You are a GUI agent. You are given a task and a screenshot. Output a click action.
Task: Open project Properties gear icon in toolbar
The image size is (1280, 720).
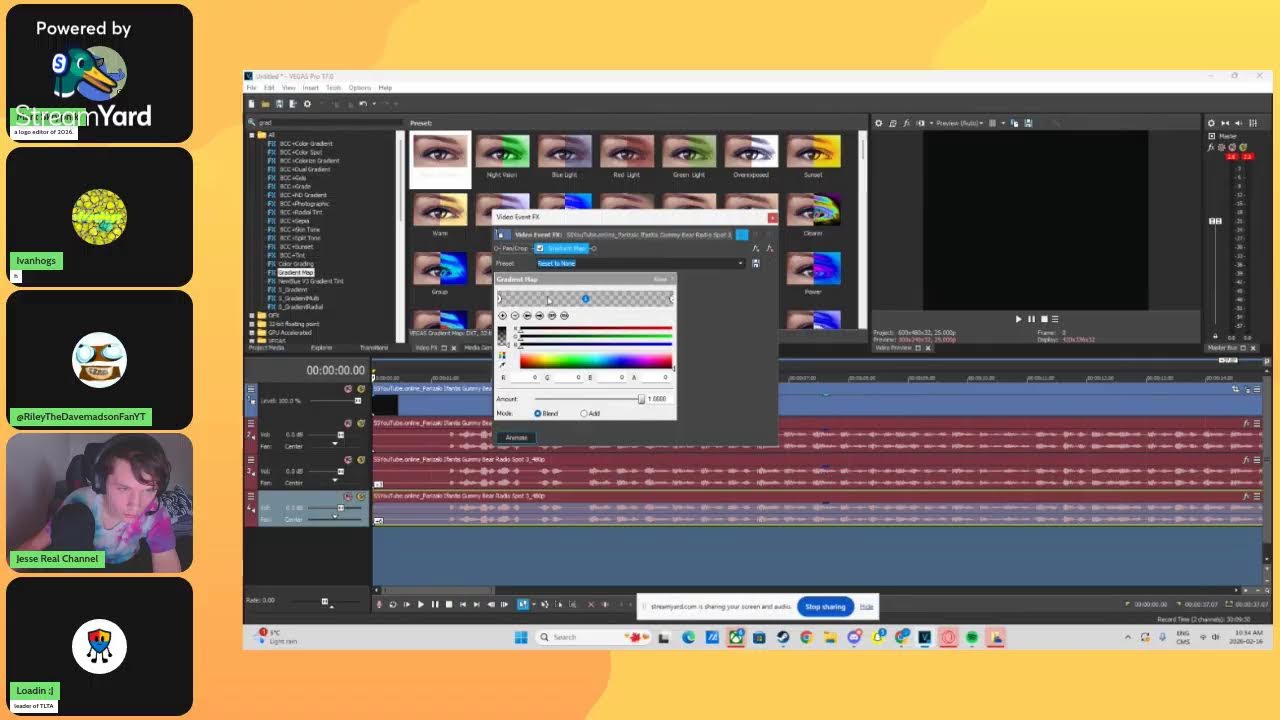[307, 104]
